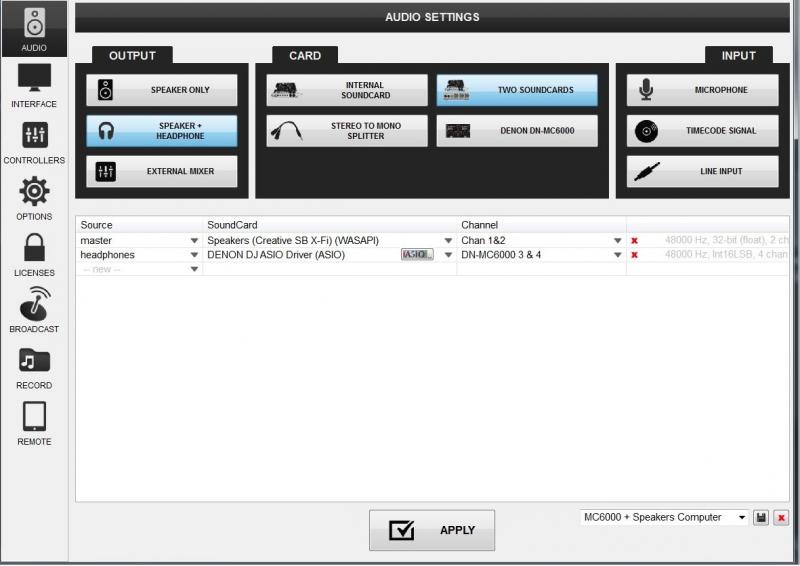This screenshot has width=800, height=566.
Task: Select Internal Soundcard card option
Action: pyautogui.click(x=347, y=90)
